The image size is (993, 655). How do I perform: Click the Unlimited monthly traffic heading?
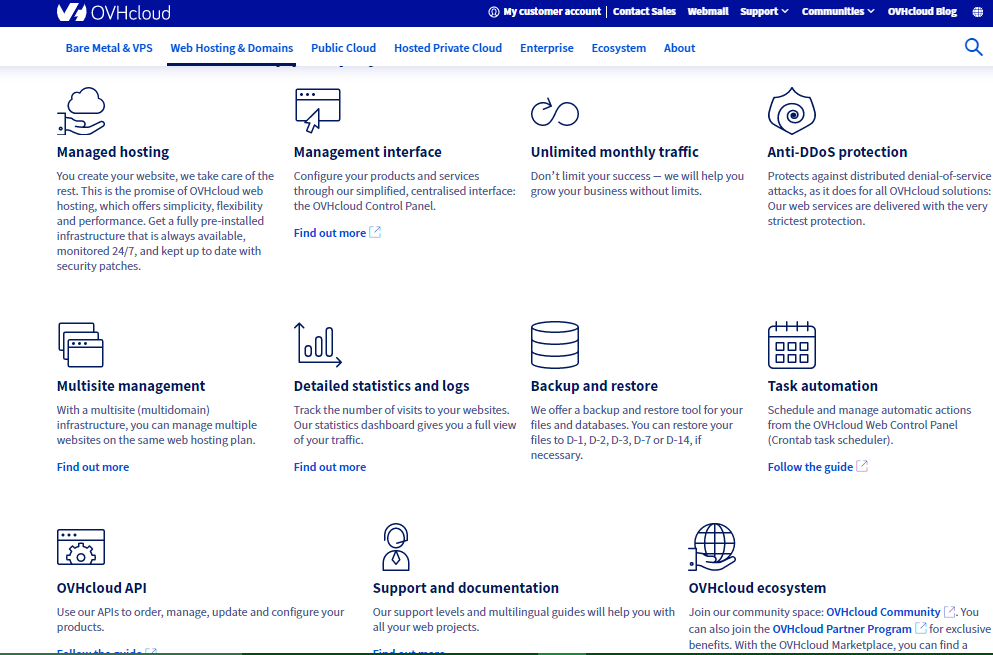[614, 152]
